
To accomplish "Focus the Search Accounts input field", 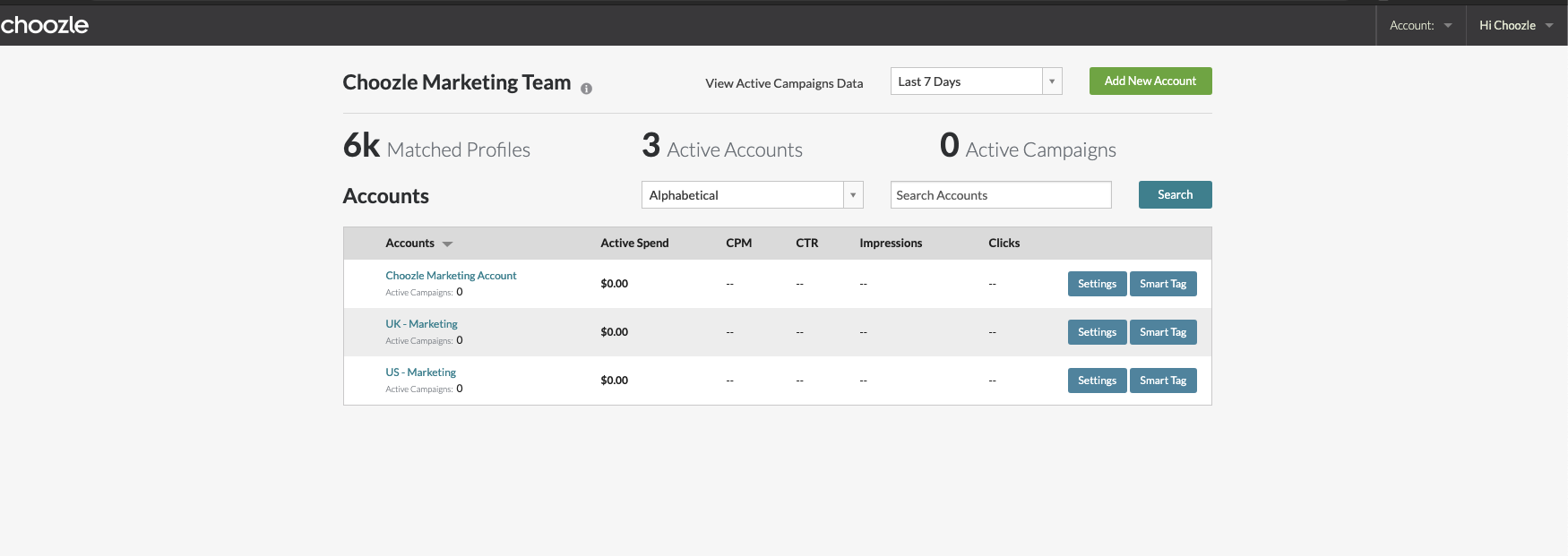I will tap(1001, 195).
